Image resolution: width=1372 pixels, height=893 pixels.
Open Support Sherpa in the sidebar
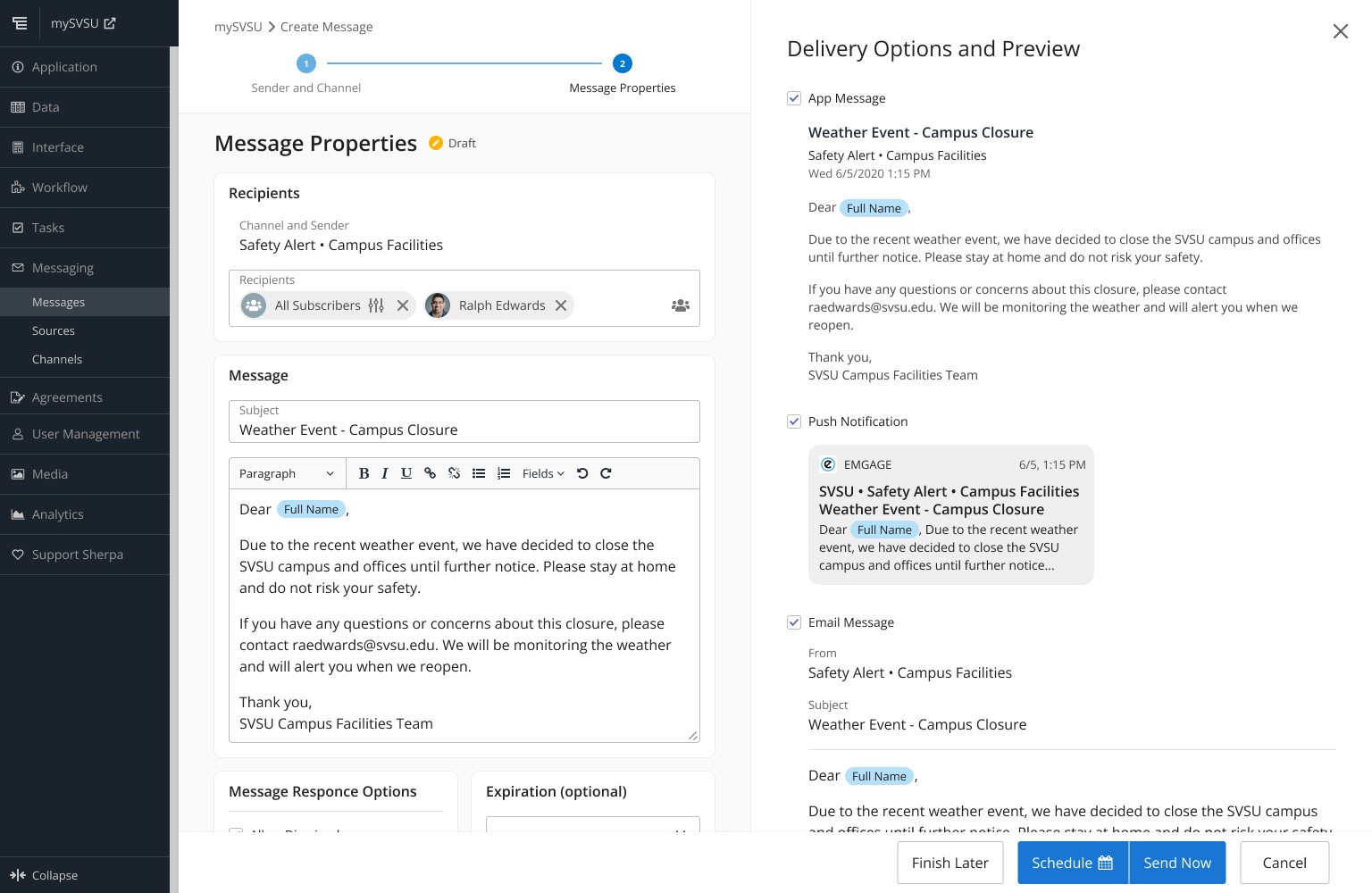click(x=85, y=555)
